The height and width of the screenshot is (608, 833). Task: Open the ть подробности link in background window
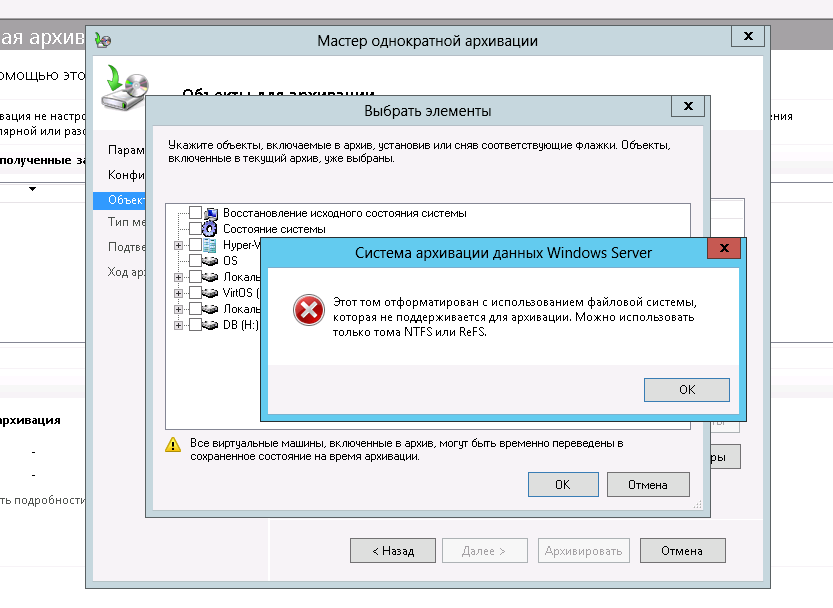(42, 500)
